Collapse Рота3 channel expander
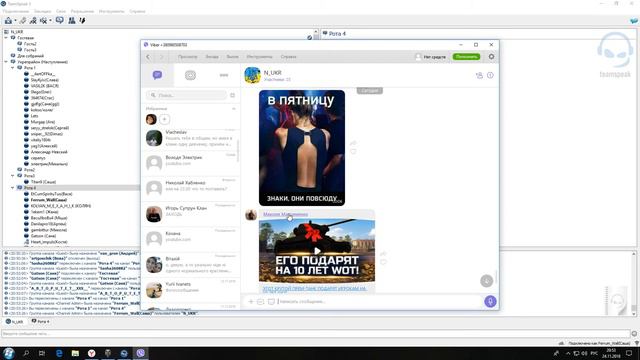The width and height of the screenshot is (640, 360). click(x=13, y=176)
